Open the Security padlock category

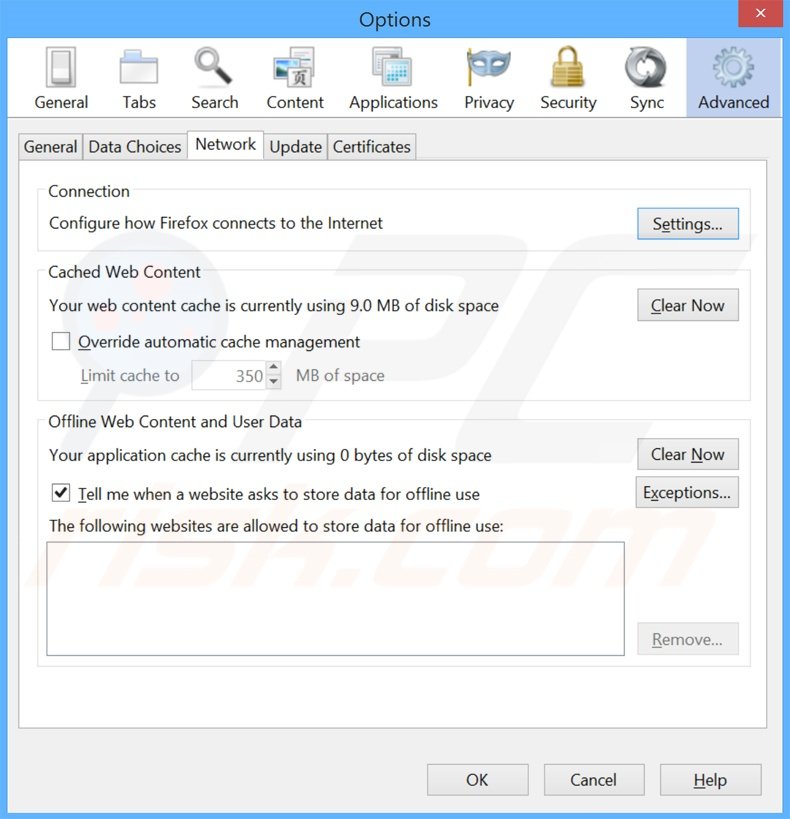point(568,78)
